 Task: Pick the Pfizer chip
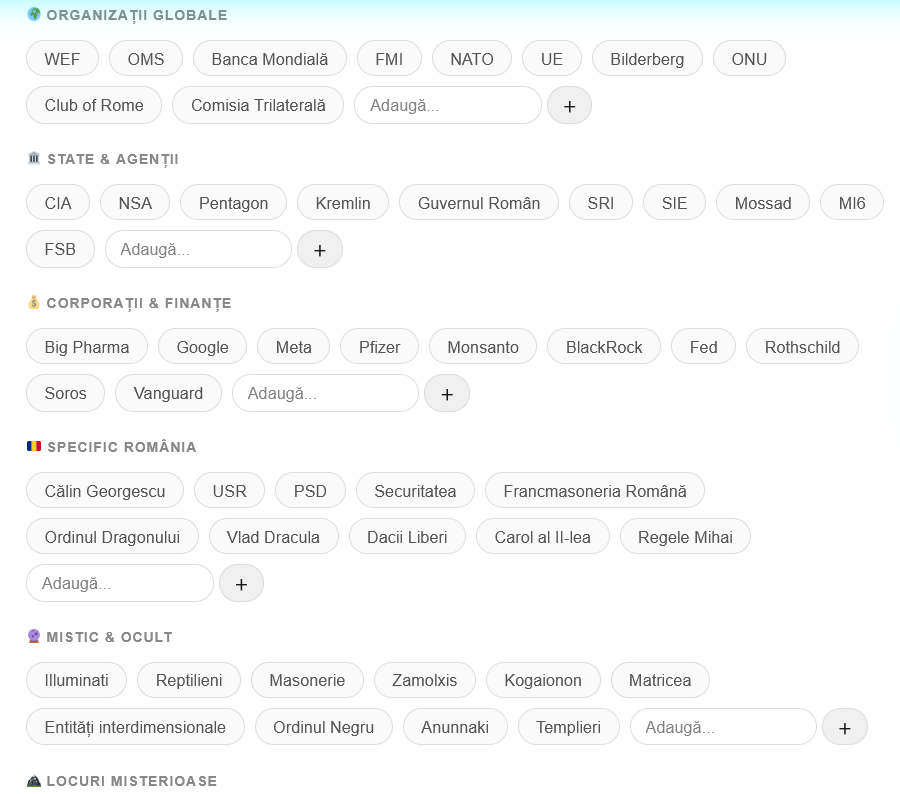379,347
